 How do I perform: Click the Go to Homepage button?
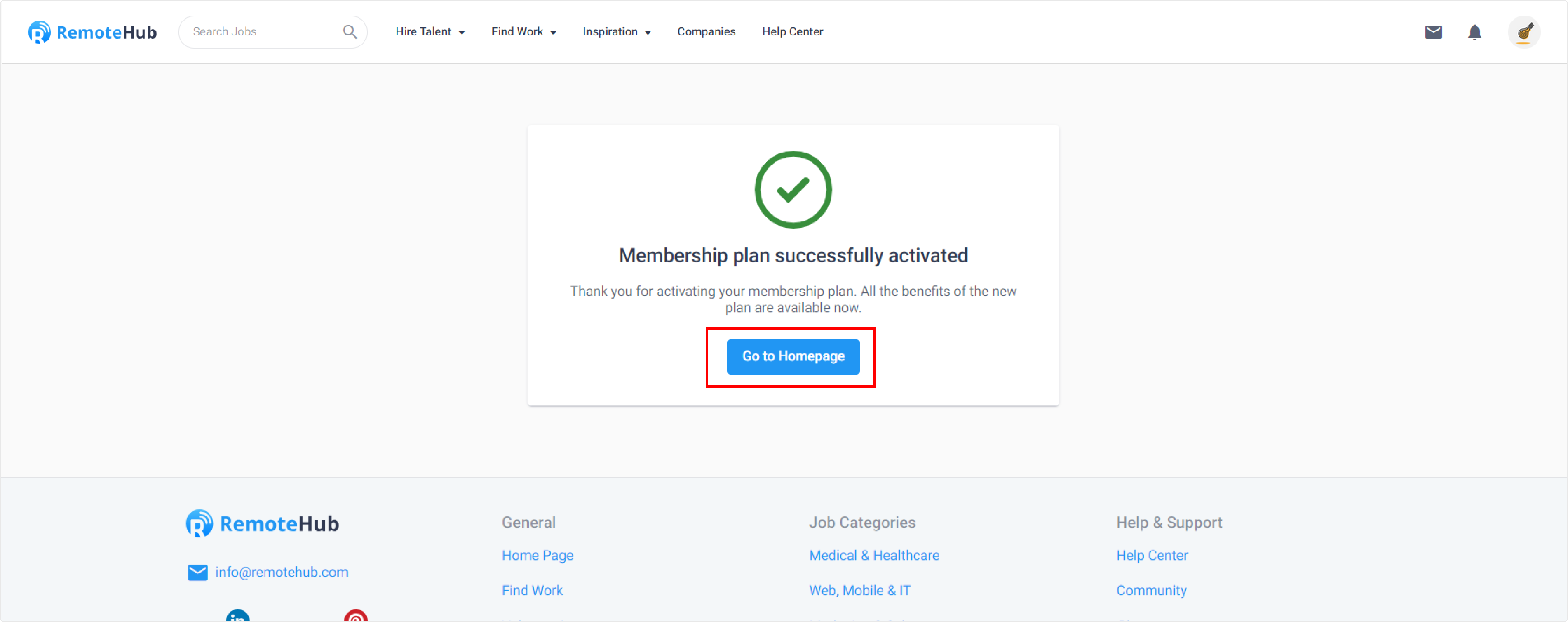(793, 356)
